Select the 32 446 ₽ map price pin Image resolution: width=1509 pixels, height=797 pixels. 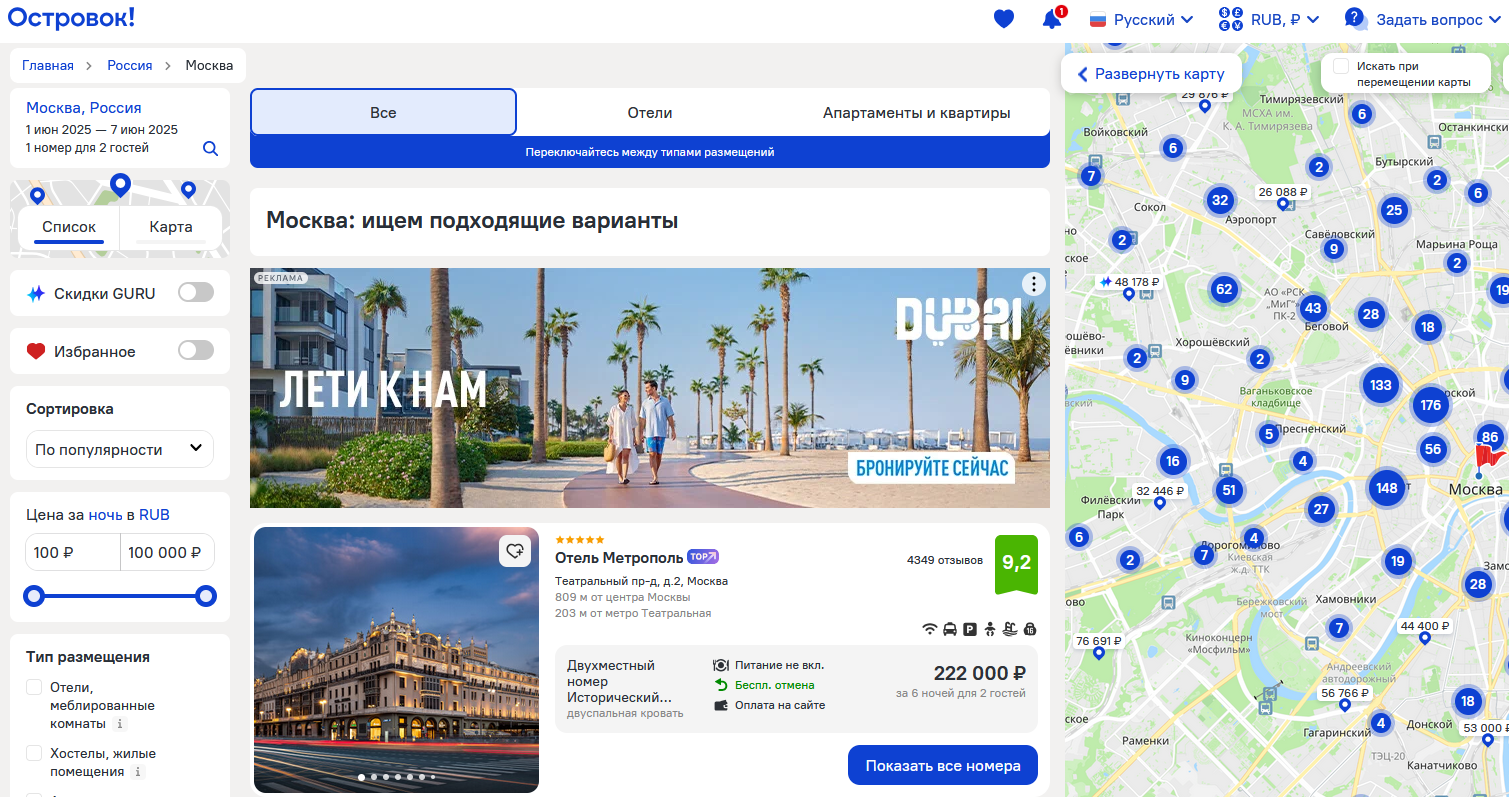point(1160,491)
